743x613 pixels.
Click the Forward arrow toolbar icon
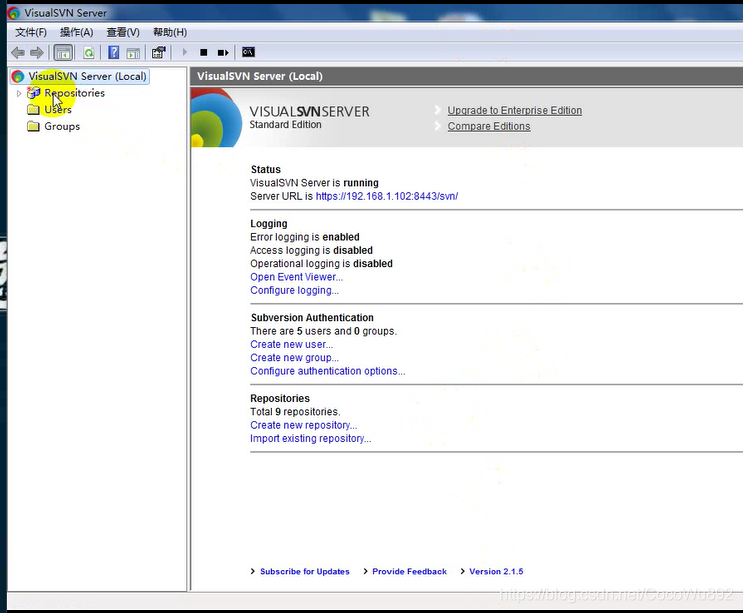(x=36, y=53)
